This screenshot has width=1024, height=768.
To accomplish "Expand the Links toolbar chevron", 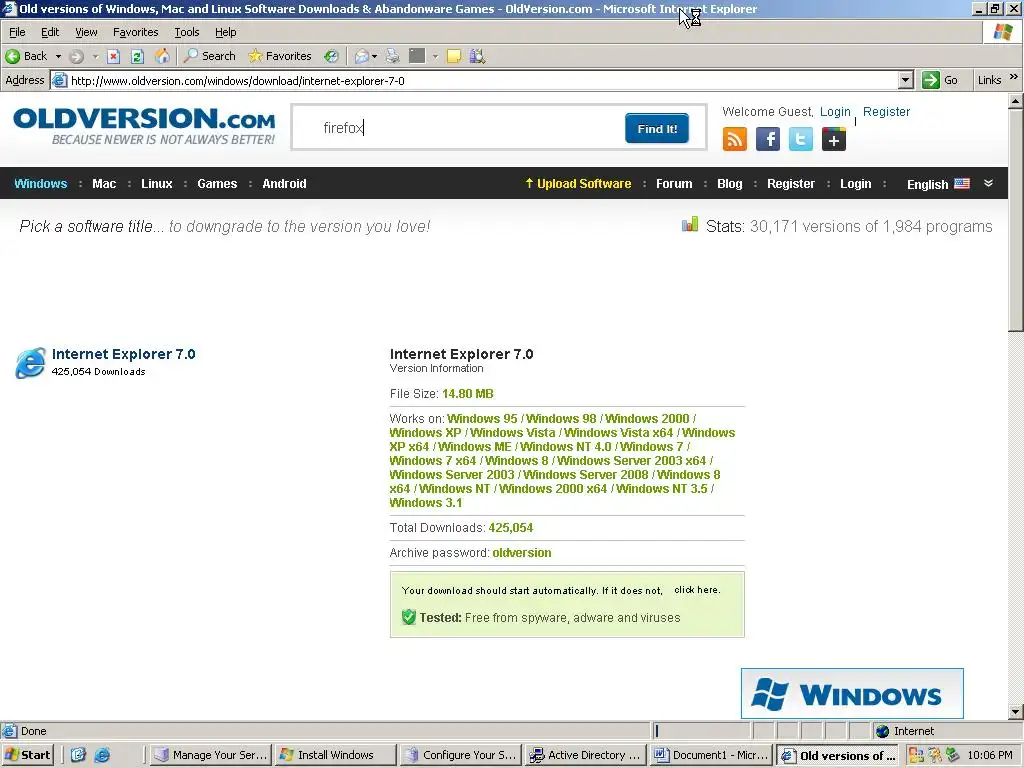I will point(1014,77).
